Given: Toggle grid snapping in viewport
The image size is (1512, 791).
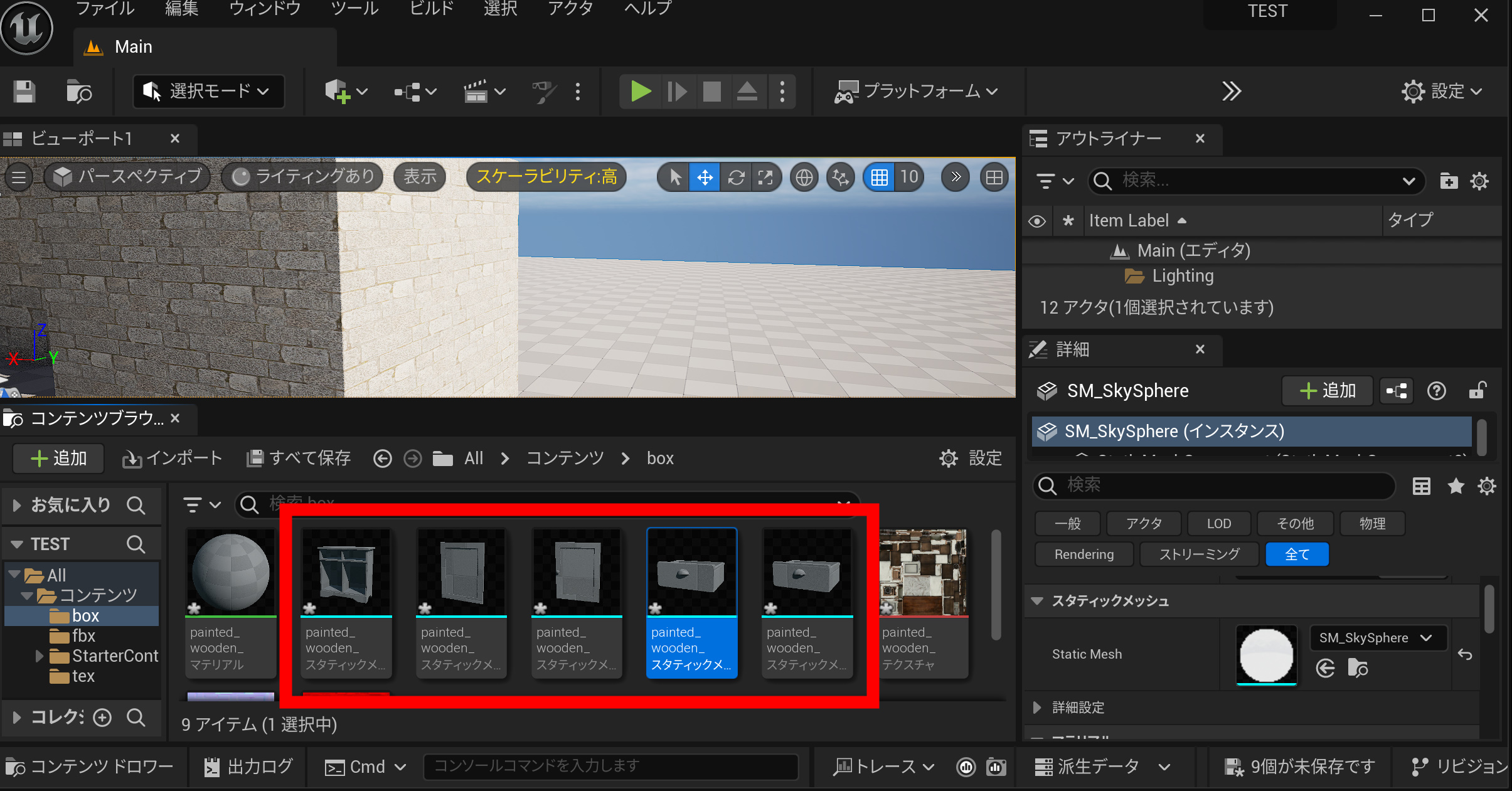Looking at the screenshot, I should pos(879,178).
